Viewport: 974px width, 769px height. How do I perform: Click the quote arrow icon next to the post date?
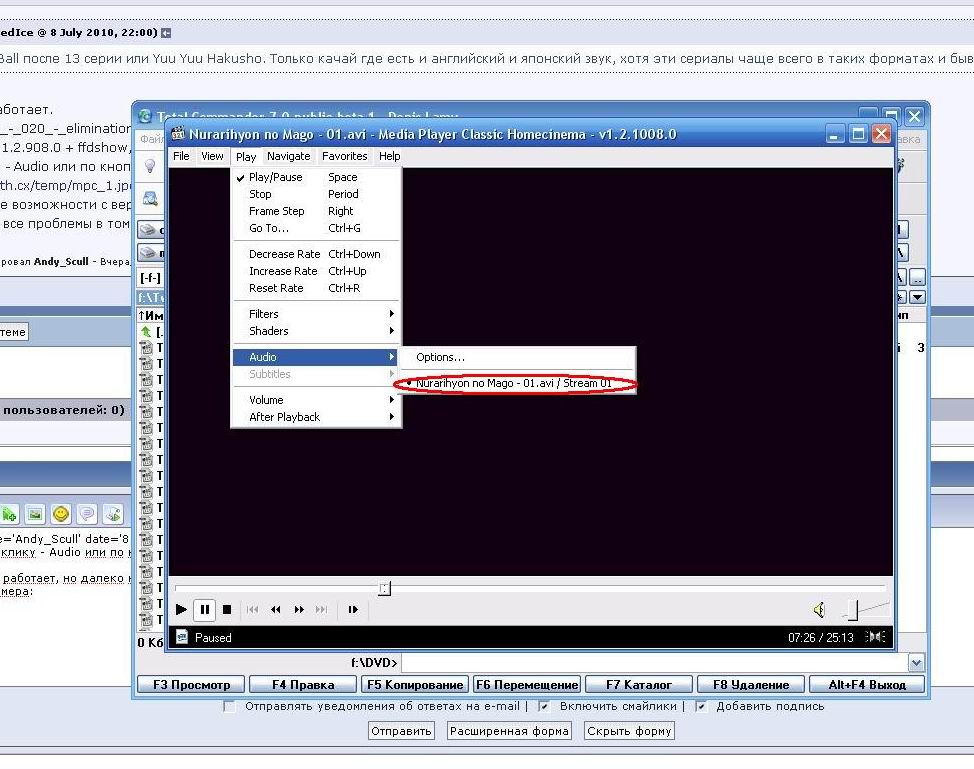point(166,33)
